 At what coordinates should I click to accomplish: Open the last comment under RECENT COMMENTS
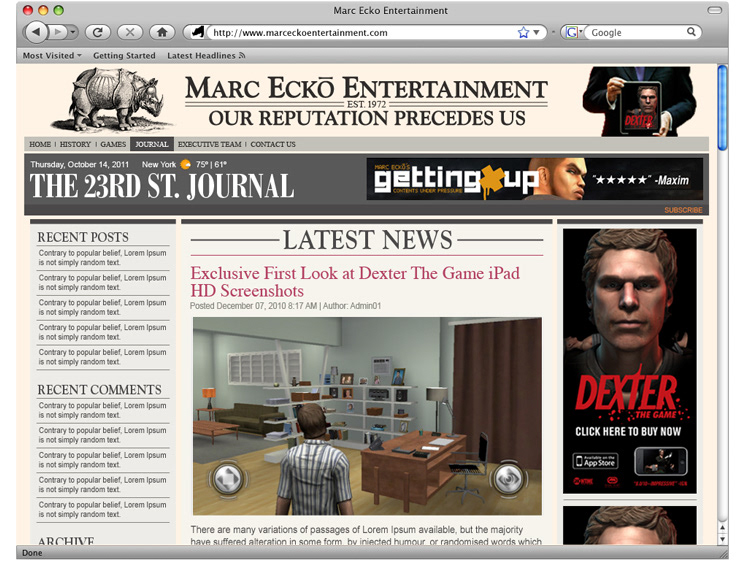click(x=103, y=510)
